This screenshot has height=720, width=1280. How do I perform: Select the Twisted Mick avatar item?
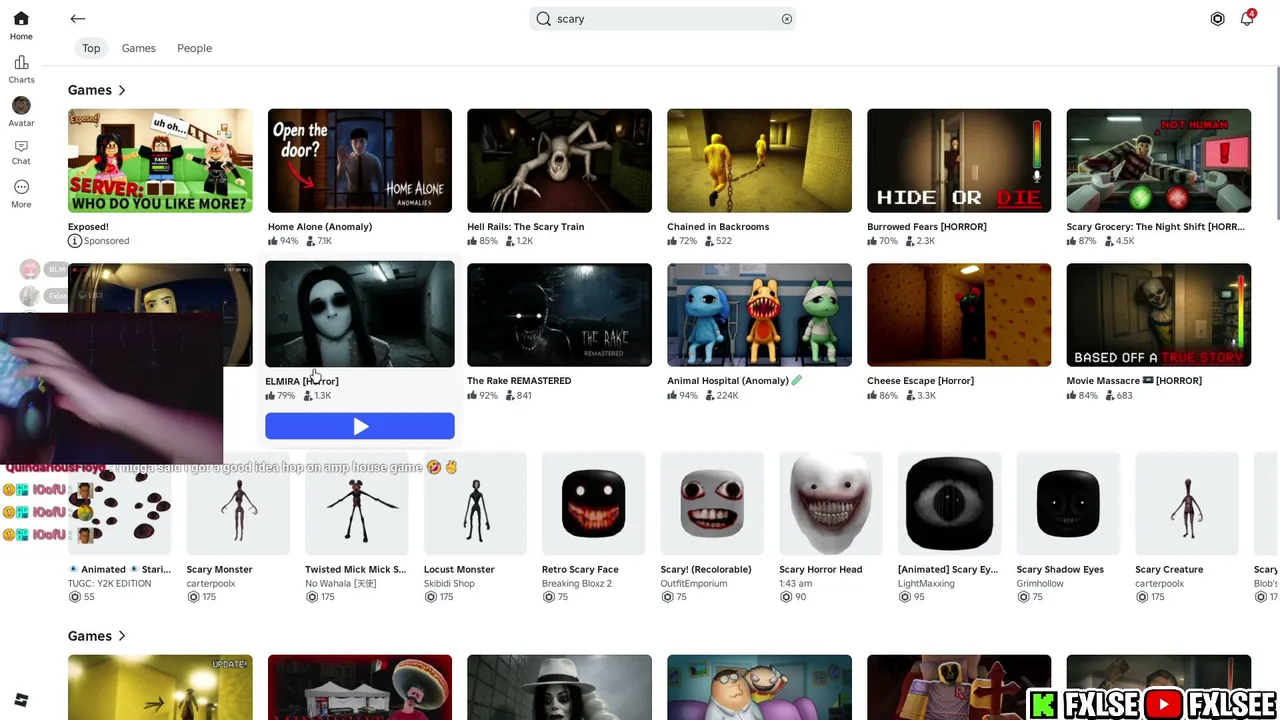coord(356,503)
